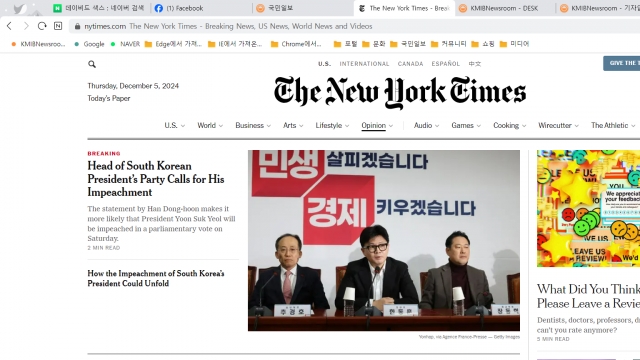Image resolution: width=640 pixels, height=360 pixels.
Task: Open the Today's Paper link
Action: pyautogui.click(x=109, y=98)
